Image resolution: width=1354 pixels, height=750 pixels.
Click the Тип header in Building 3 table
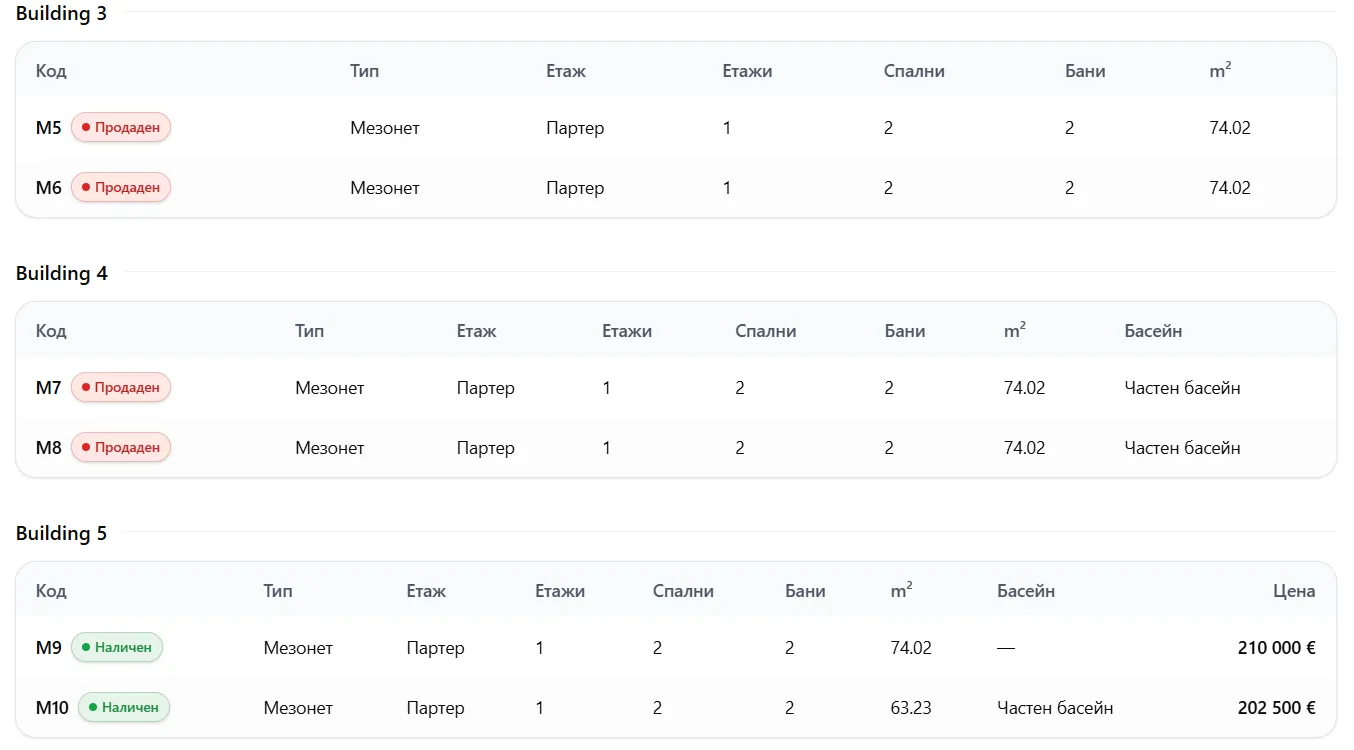[x=365, y=71]
